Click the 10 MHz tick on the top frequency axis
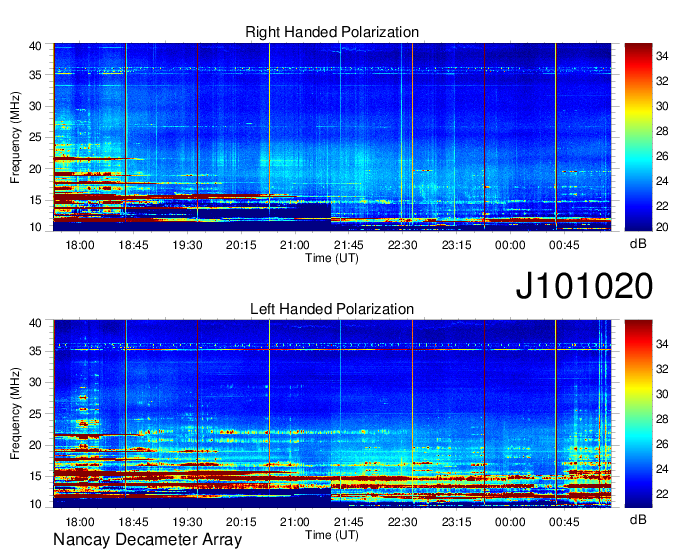The image size is (680, 552). coord(36,227)
